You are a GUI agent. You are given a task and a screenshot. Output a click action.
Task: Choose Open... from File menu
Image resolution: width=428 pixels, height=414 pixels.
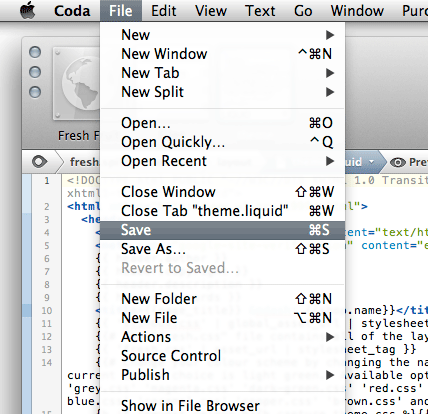(x=222, y=123)
